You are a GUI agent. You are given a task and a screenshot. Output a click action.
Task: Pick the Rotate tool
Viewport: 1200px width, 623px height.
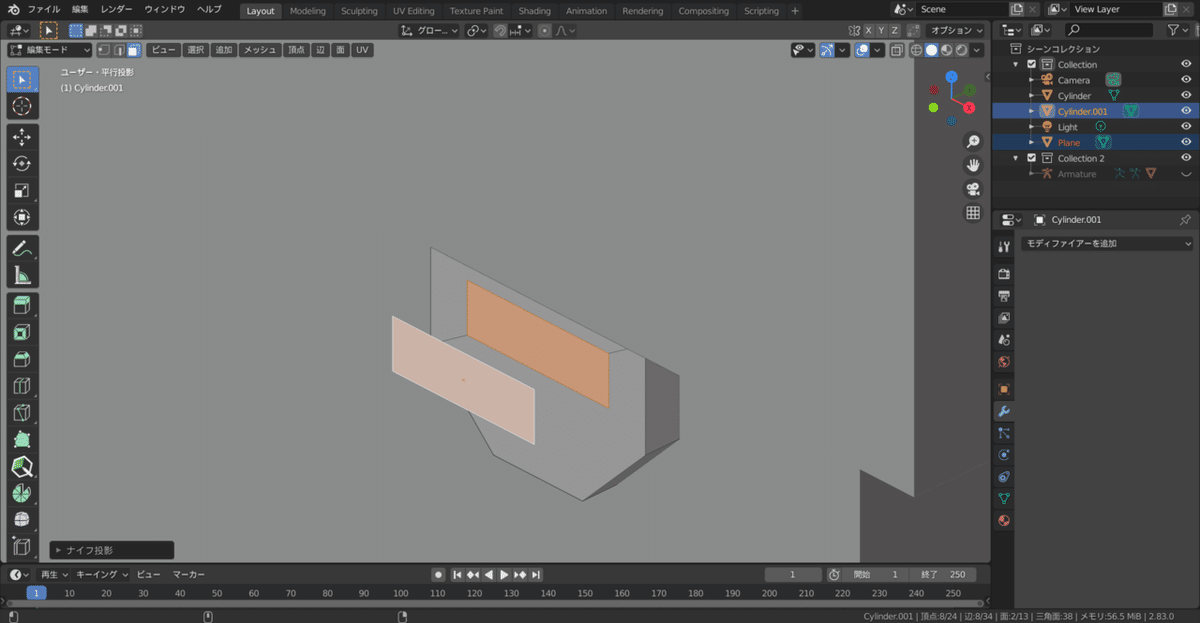(22, 164)
